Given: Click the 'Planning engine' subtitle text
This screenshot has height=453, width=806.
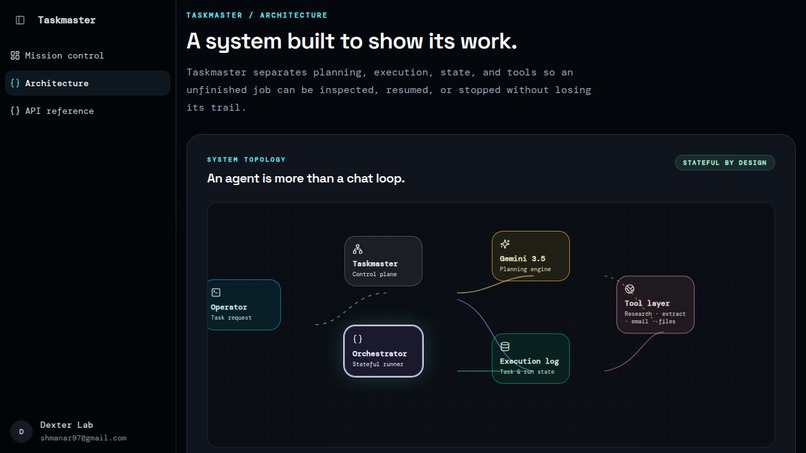Looking at the screenshot, I should click(x=525, y=269).
